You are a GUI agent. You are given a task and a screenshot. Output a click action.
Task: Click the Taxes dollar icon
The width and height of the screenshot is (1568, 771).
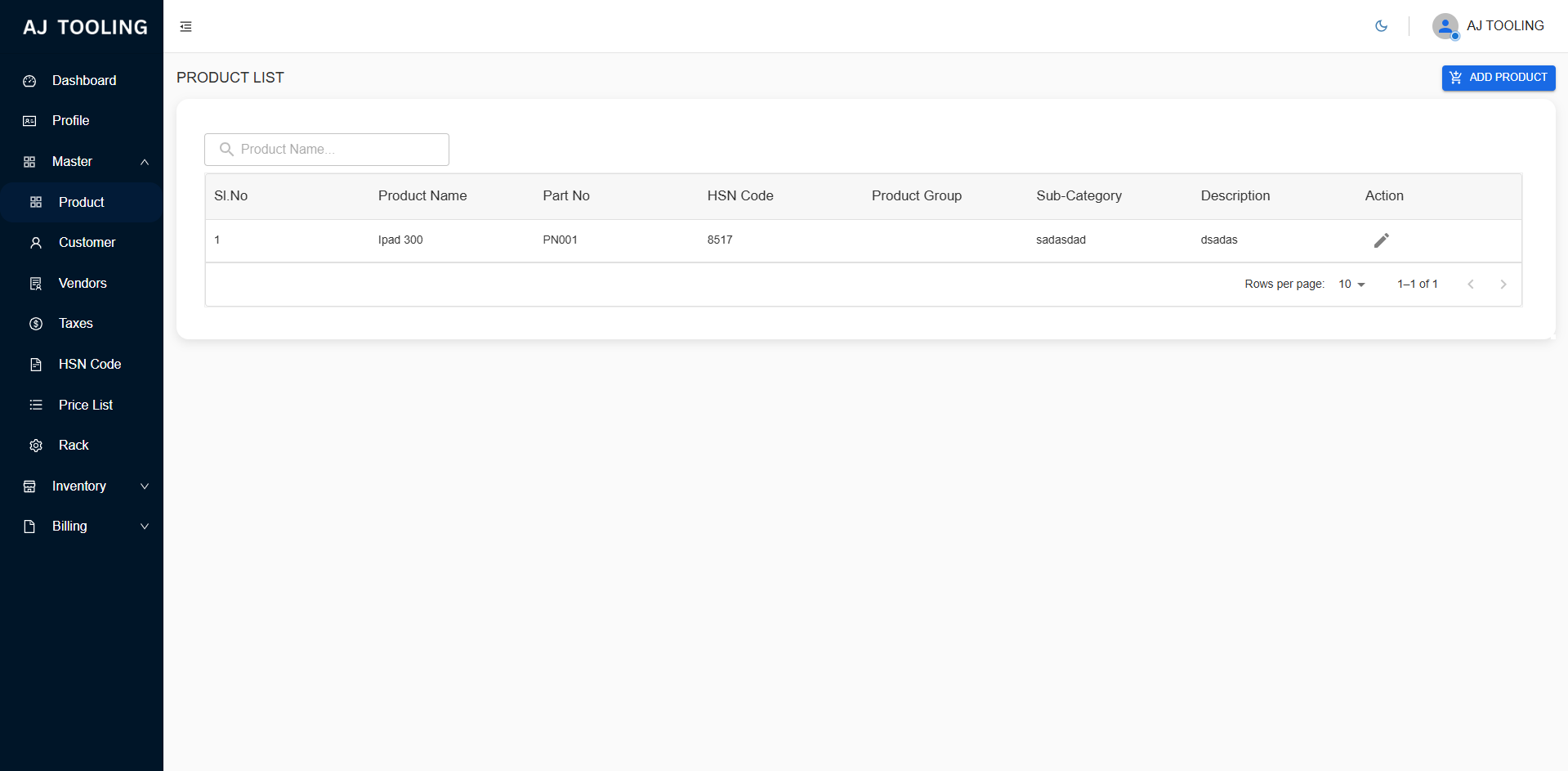pos(36,324)
